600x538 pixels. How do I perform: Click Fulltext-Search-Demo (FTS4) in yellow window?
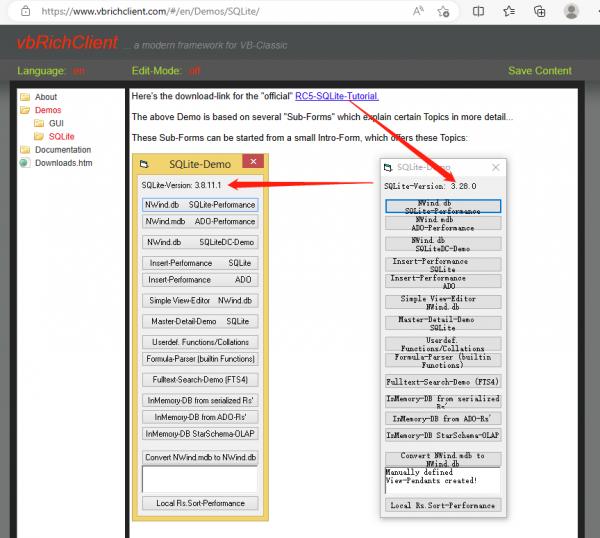[200, 380]
